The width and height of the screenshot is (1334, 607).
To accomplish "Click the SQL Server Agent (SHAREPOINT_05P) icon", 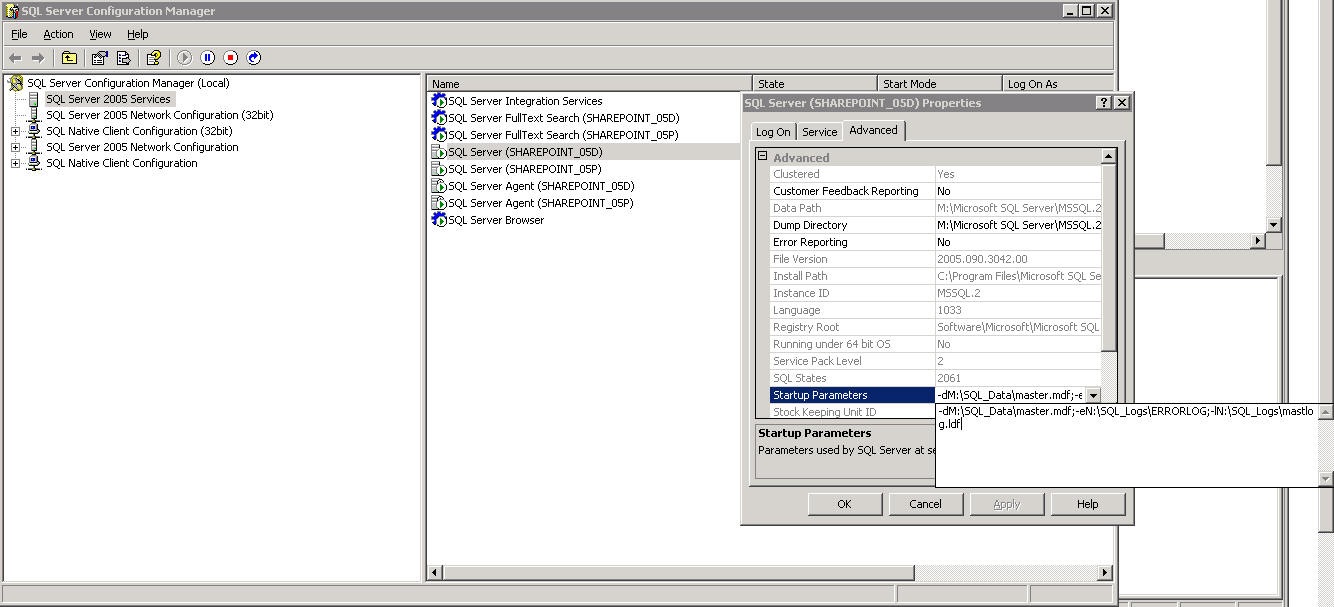I will tap(439, 203).
